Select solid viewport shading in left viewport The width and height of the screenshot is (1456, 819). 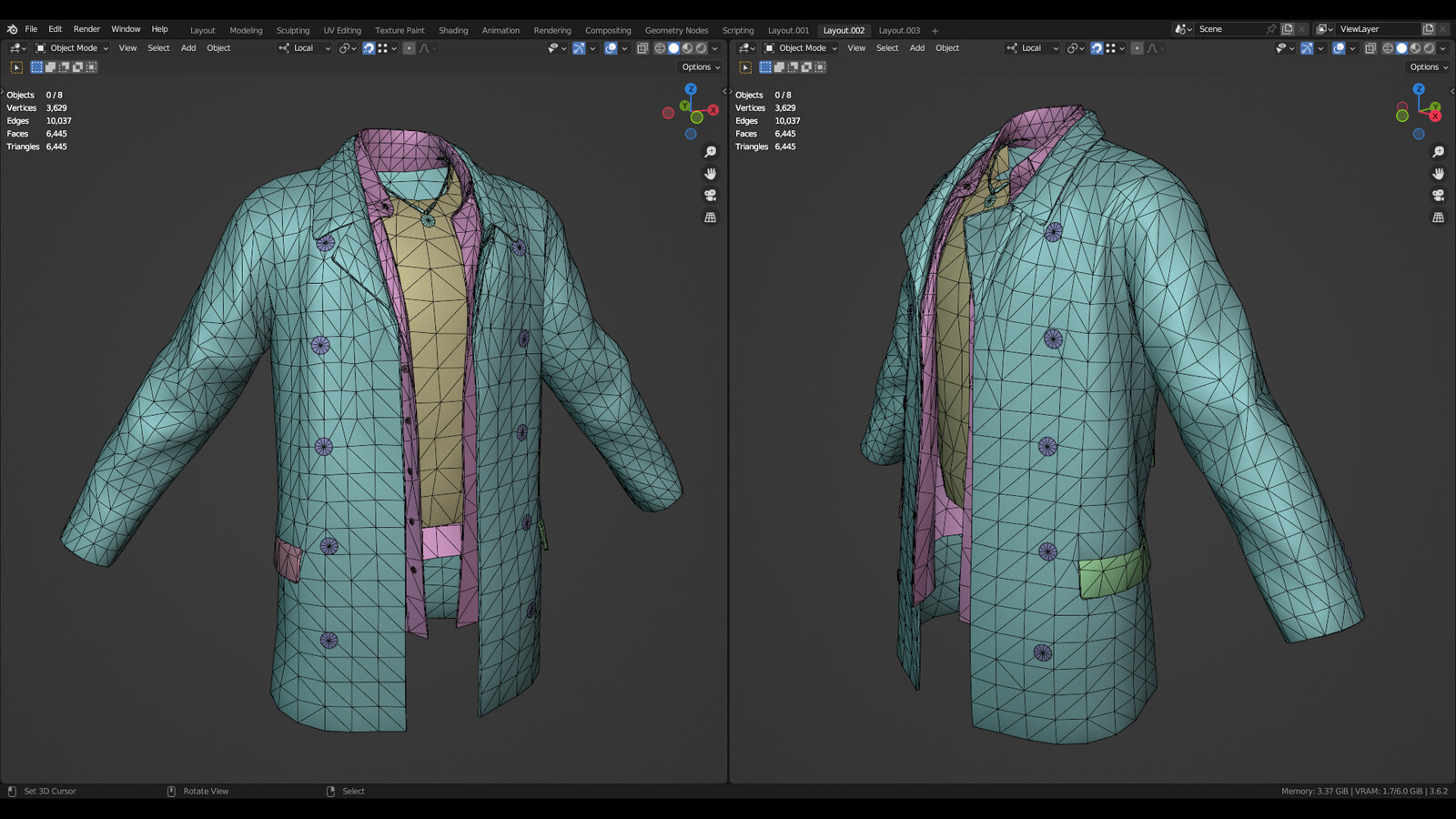(x=673, y=48)
